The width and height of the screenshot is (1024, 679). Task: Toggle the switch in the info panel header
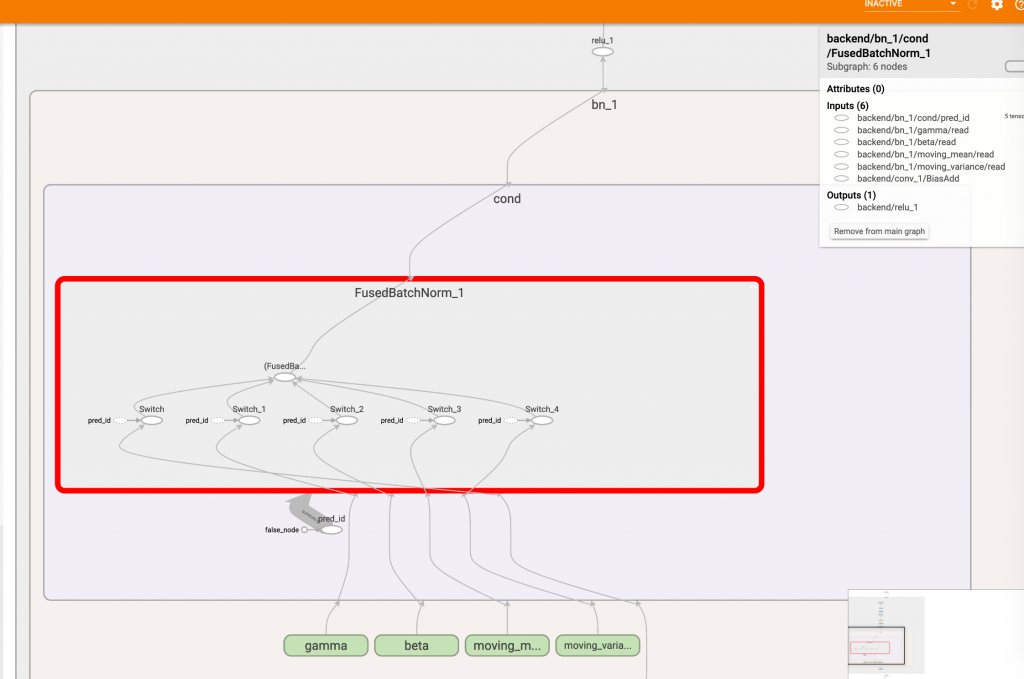pyautogui.click(x=1014, y=66)
